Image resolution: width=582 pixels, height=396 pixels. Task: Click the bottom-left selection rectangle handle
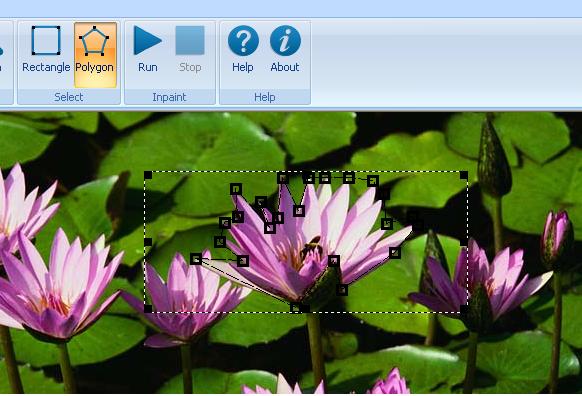pos(148,308)
